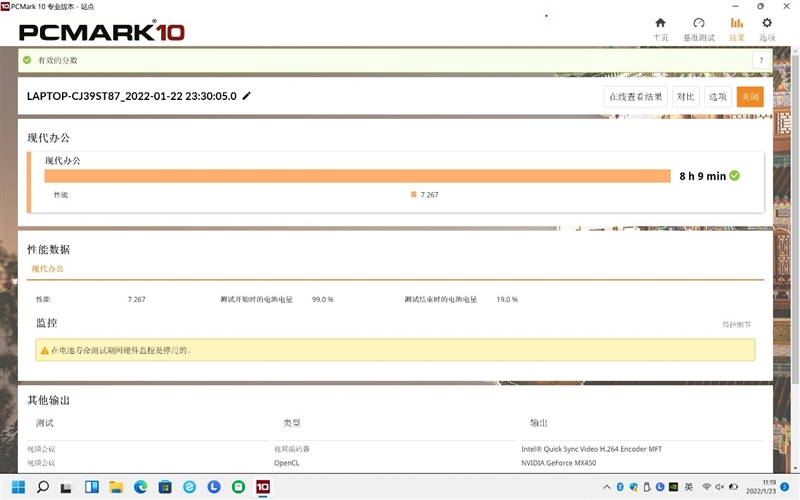Select the Modern Office tab under performance data
This screenshot has width=800, height=500.
tap(47, 268)
